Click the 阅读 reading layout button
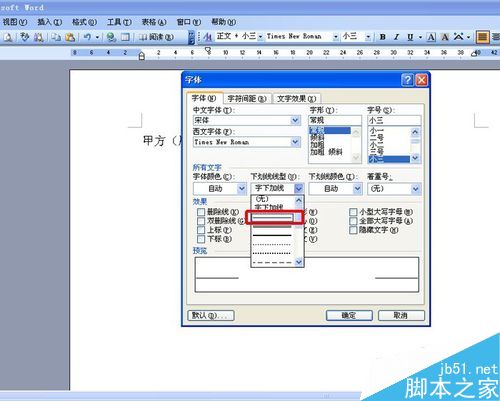The image size is (500, 401). (156, 37)
